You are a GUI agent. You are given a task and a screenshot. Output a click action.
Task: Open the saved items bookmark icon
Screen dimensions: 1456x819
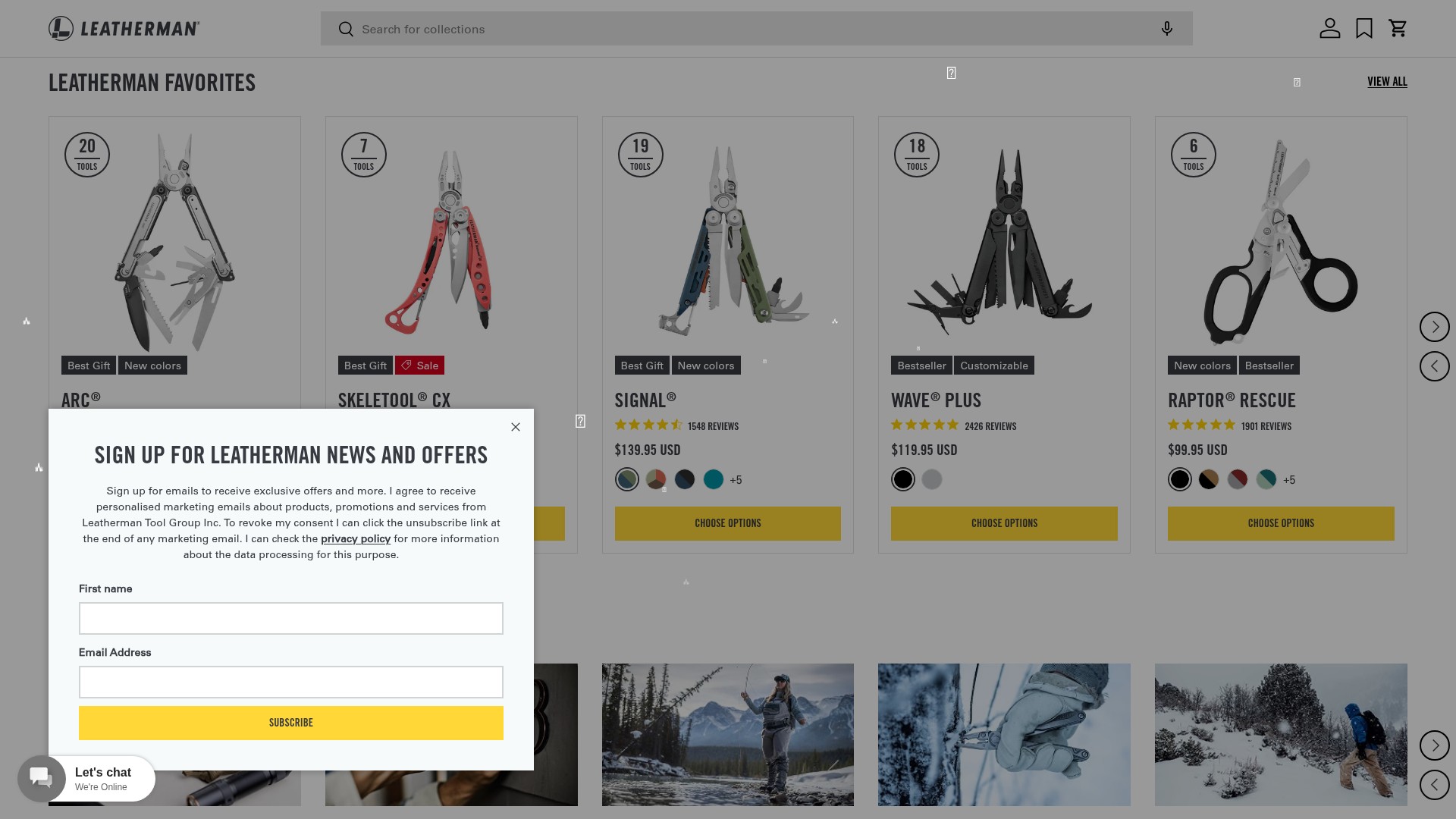point(1364,28)
